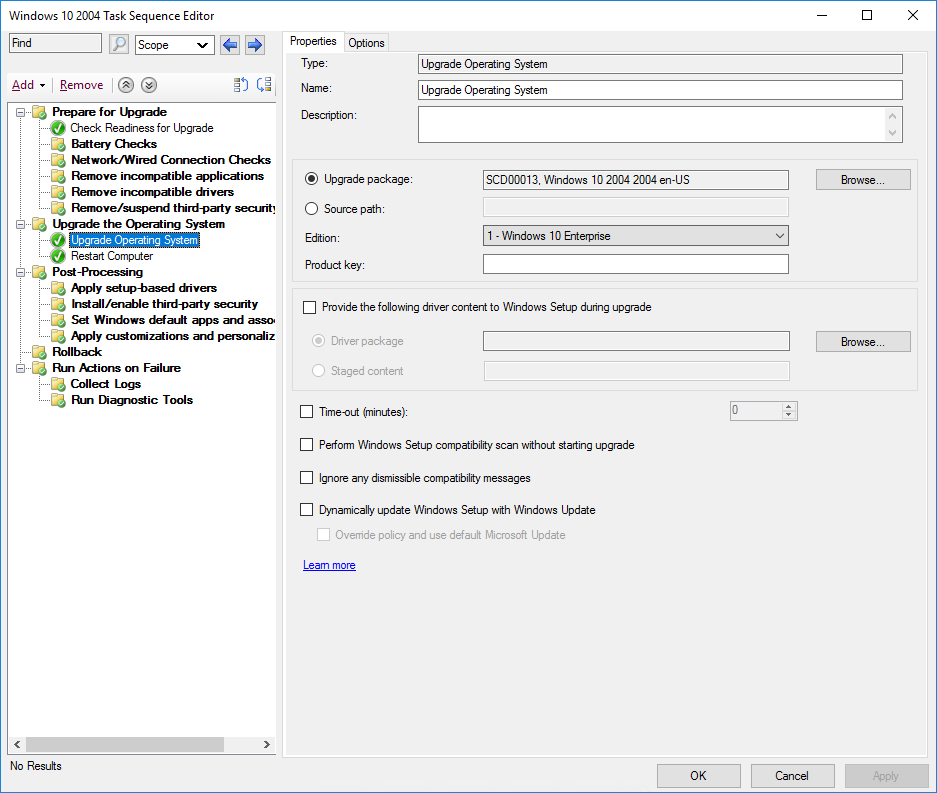Go to next search result arrow

tap(255, 45)
